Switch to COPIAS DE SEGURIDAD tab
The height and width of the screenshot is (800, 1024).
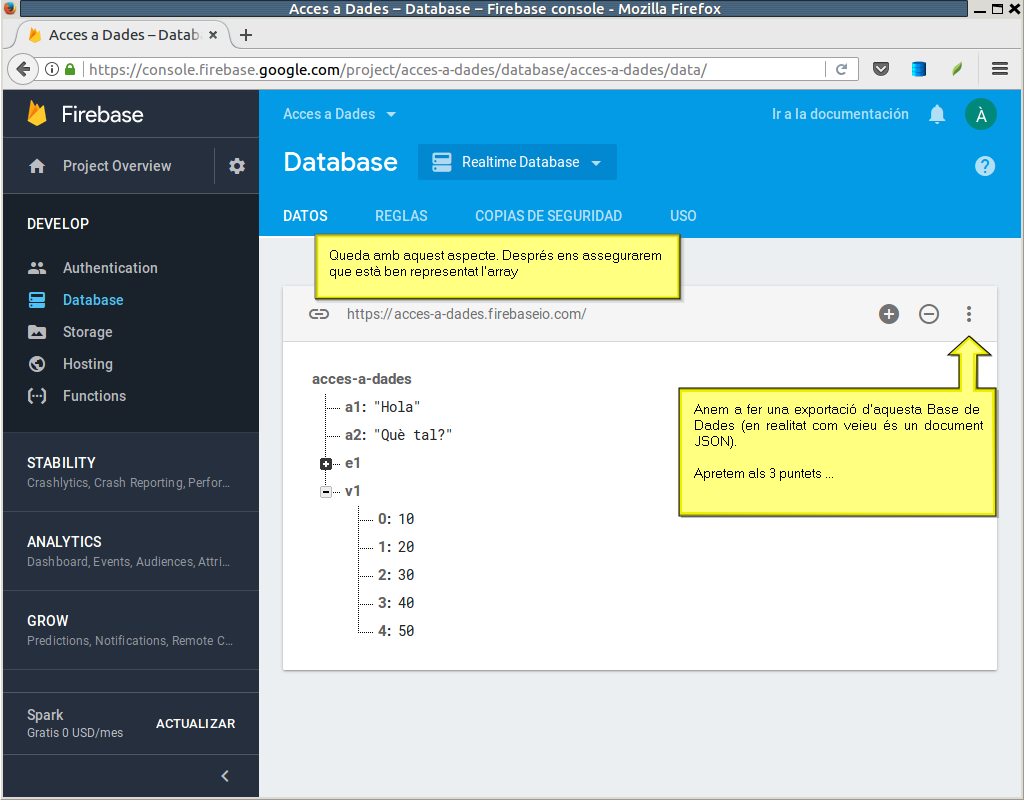click(x=549, y=216)
